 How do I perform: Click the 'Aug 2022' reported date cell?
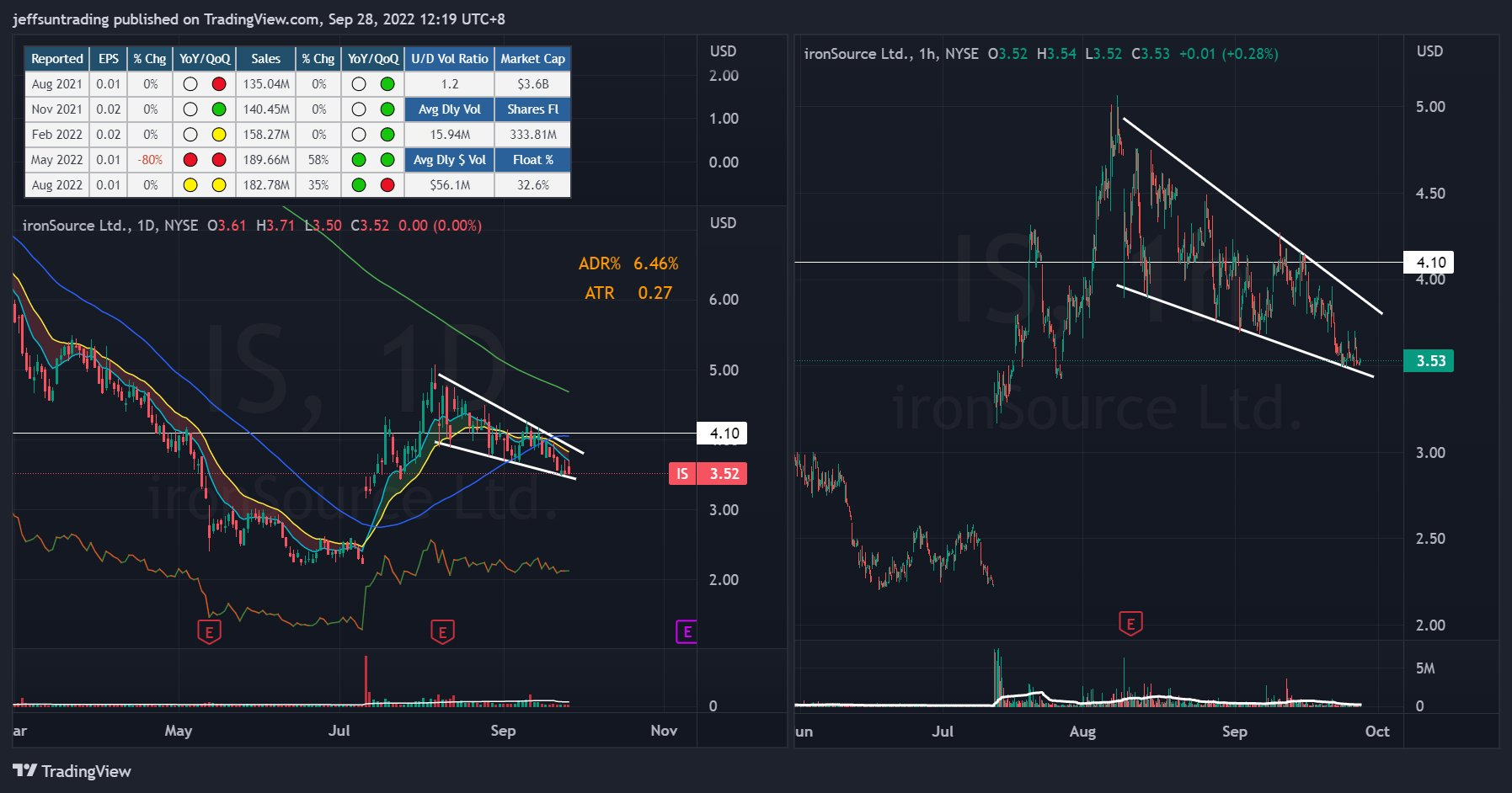[57, 185]
